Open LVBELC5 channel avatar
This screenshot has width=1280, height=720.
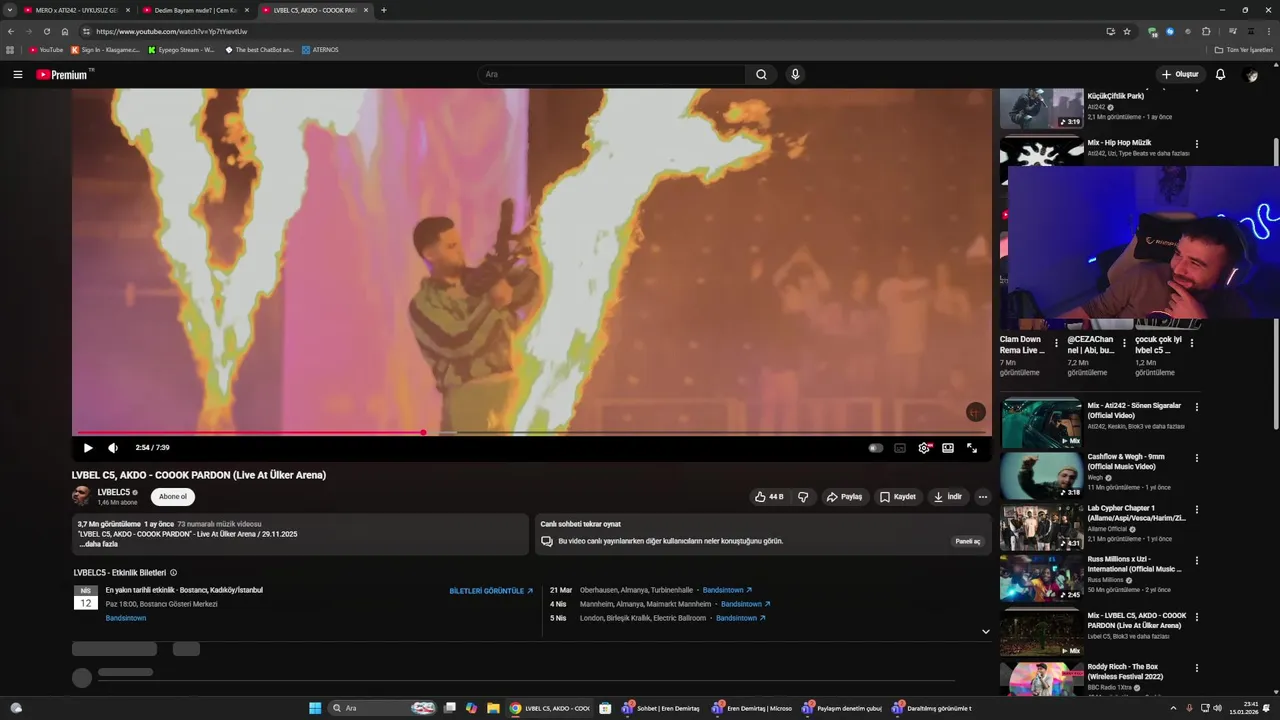point(81,496)
